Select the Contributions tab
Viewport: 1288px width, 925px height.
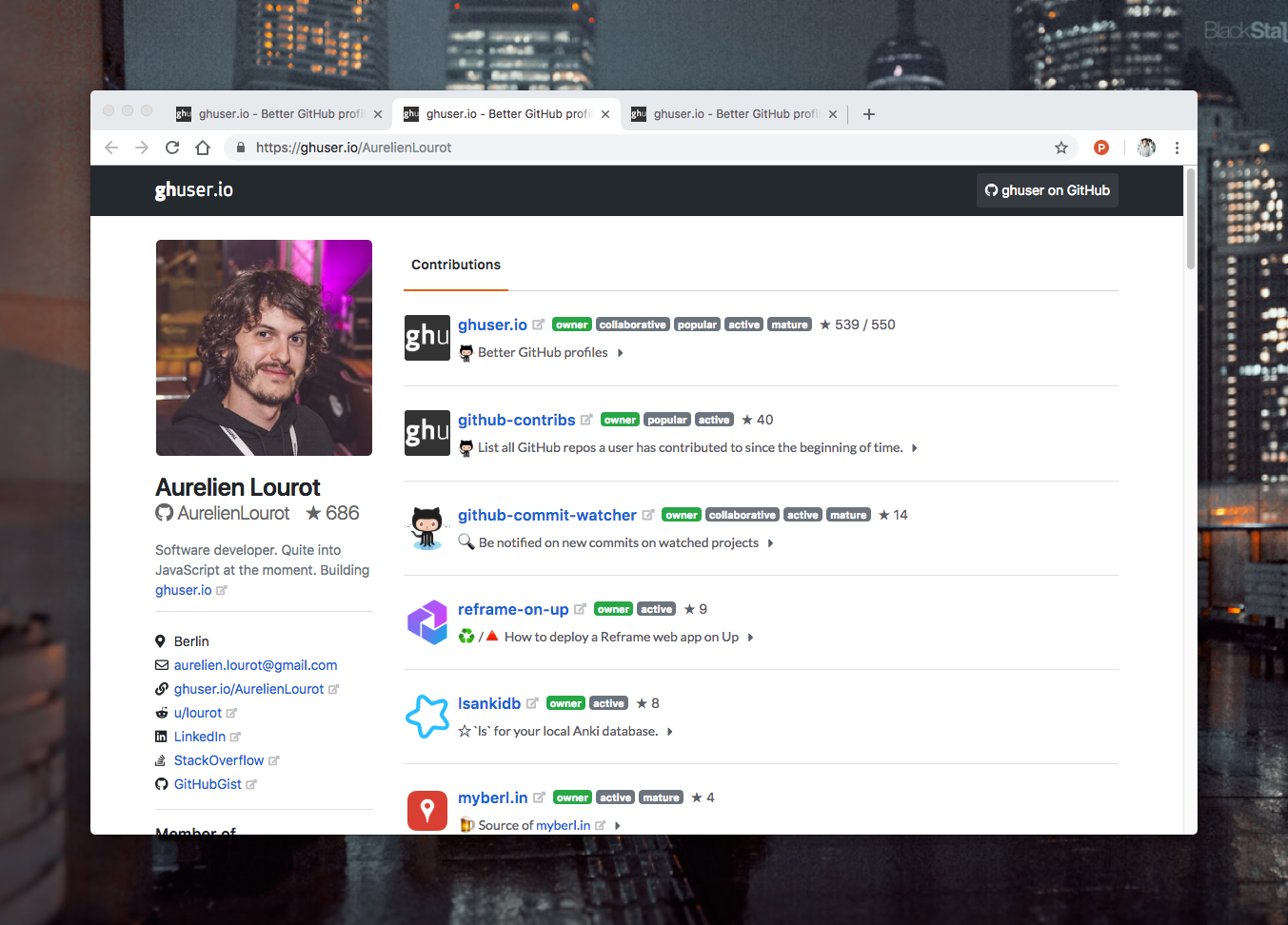pyautogui.click(x=456, y=265)
